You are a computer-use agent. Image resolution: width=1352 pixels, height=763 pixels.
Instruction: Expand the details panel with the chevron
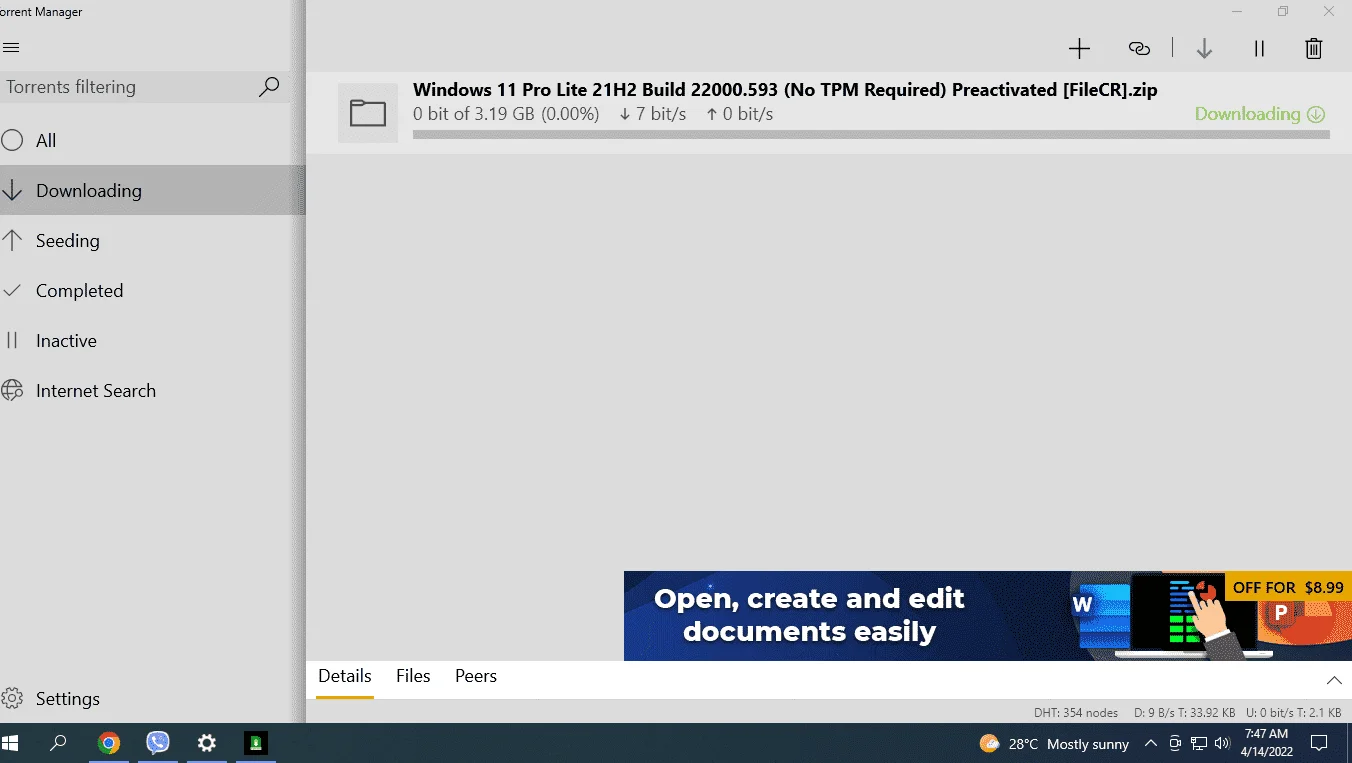pos(1334,680)
